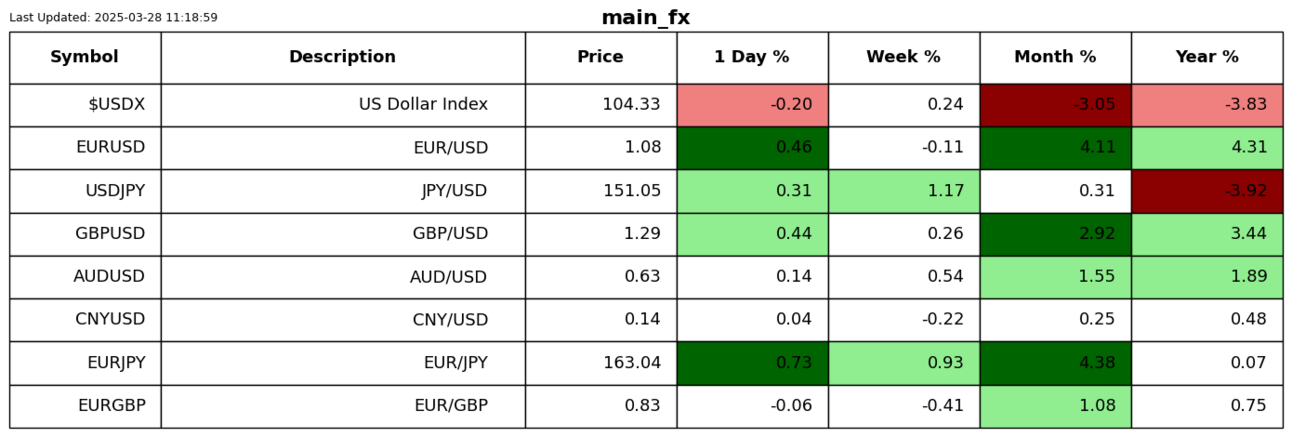1292x437 pixels.
Task: Select the Last Updated timestamp text
Action: 113,18
